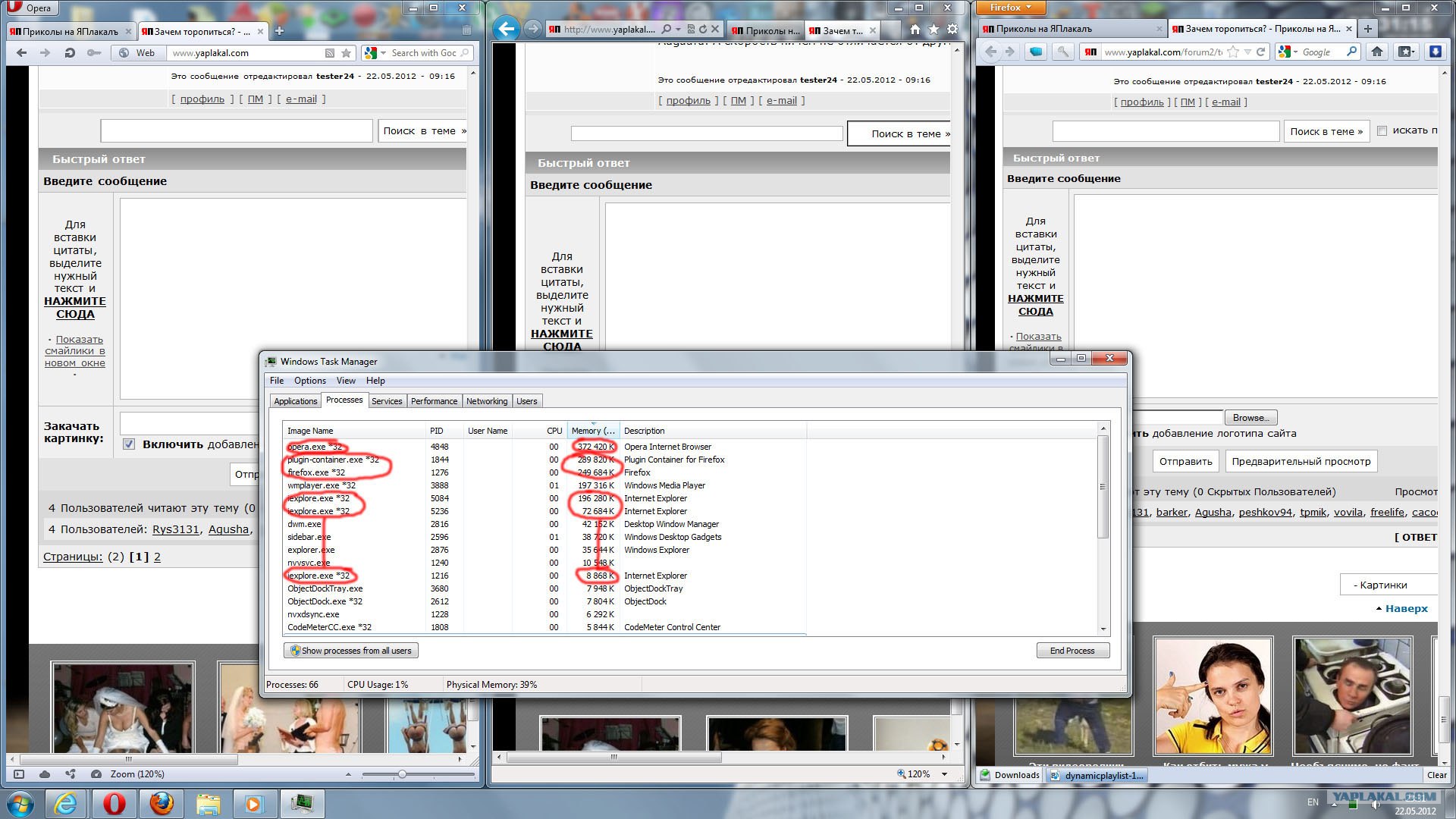The height and width of the screenshot is (819, 1456).
Task: Bookmark this page with Firefox's star
Action: click(1234, 52)
